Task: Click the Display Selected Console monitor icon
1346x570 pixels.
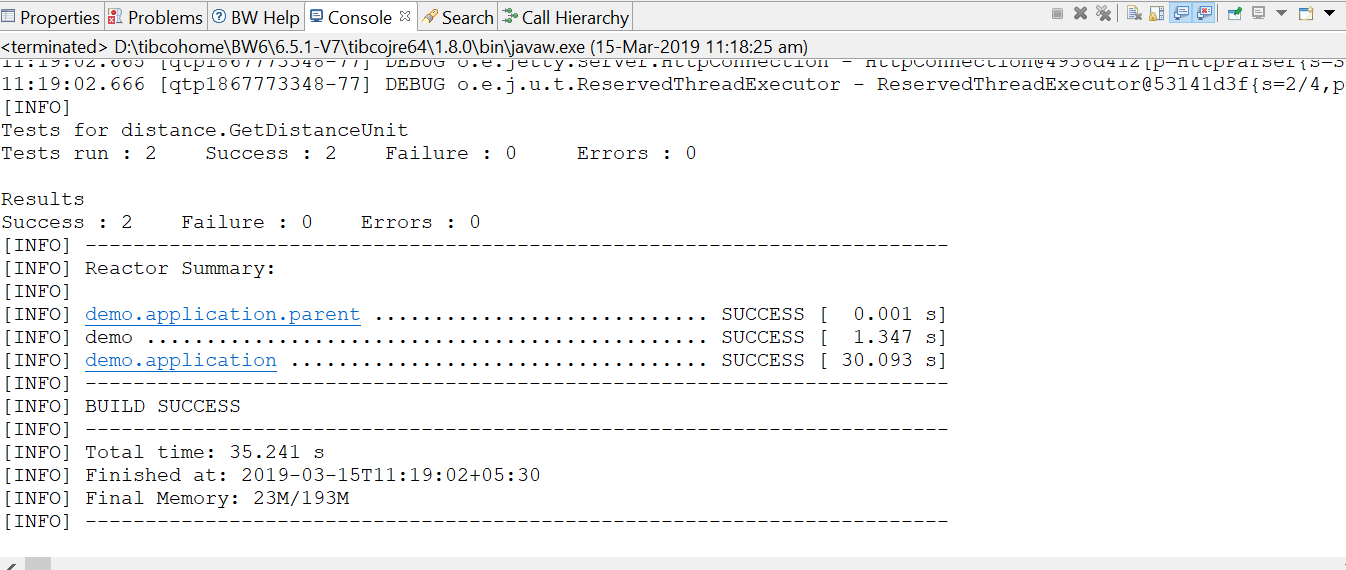Action: tap(1259, 13)
